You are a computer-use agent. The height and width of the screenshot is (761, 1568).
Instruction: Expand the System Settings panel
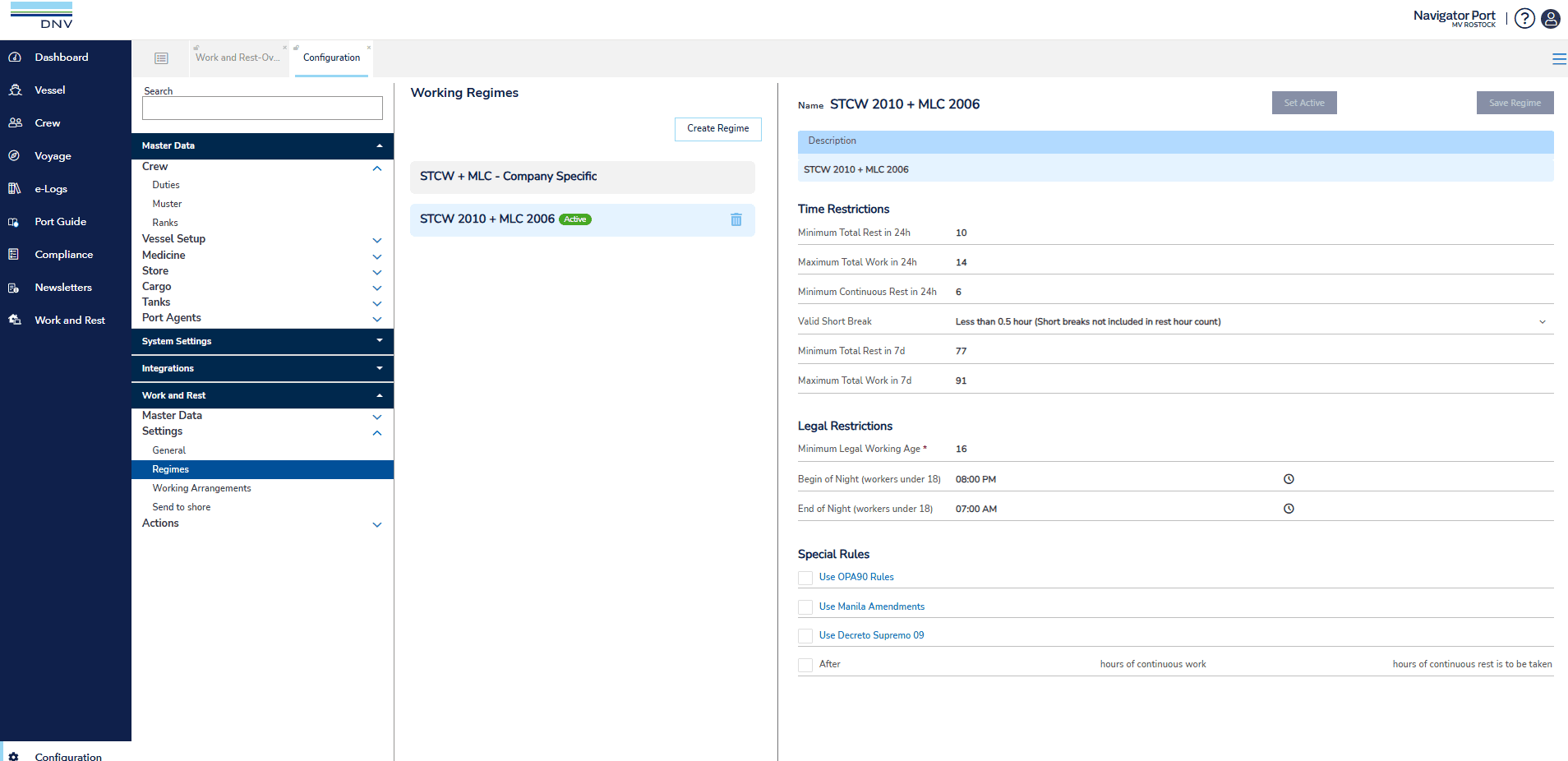(x=379, y=341)
